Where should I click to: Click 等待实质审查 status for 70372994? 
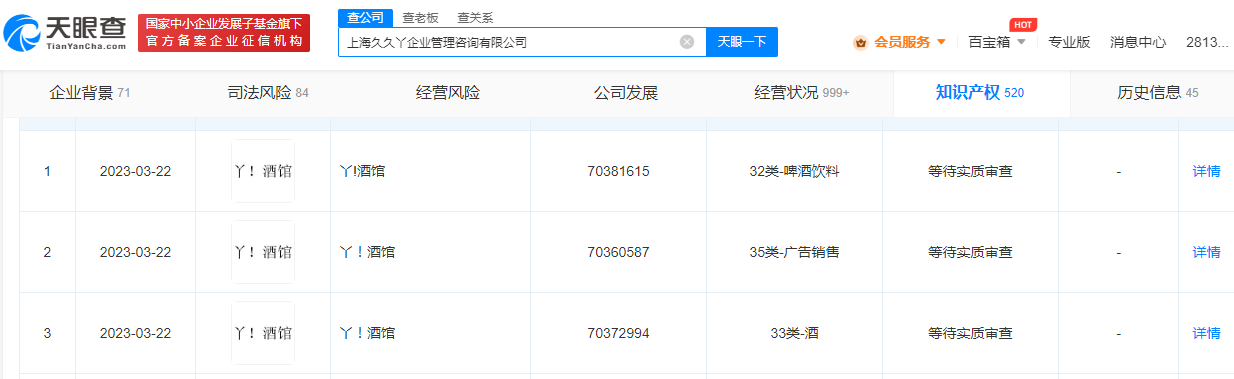click(x=970, y=333)
